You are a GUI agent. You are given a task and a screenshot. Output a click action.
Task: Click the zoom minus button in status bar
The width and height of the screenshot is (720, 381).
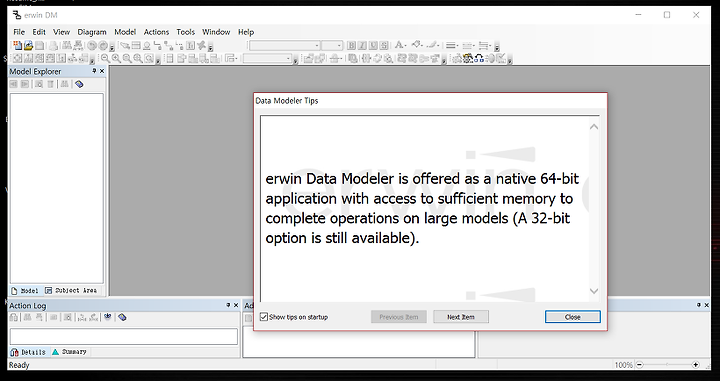click(x=640, y=365)
